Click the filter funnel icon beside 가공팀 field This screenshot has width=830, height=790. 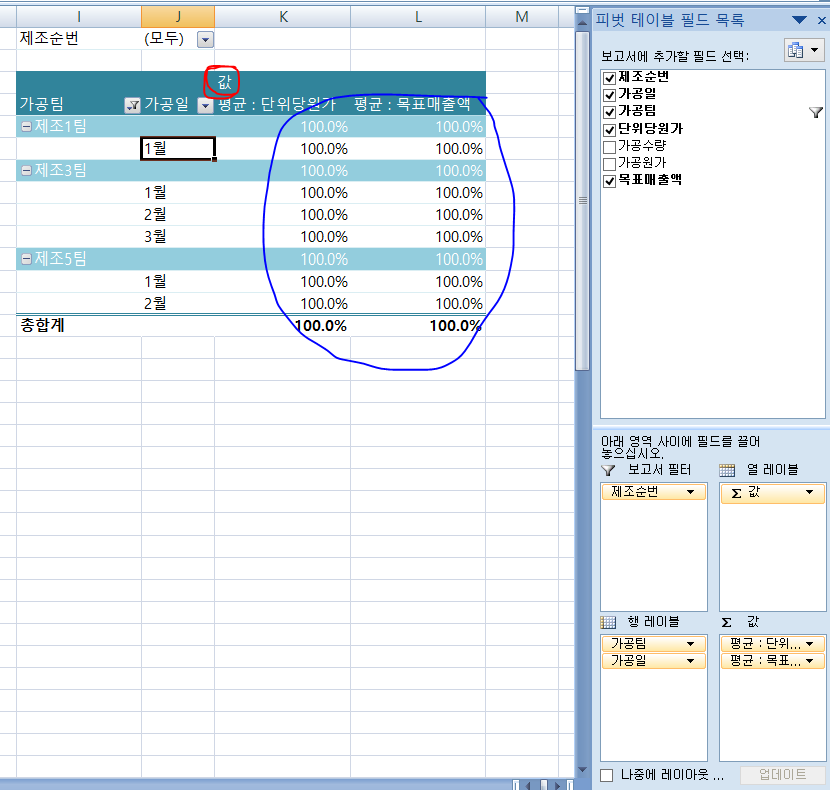point(816,113)
